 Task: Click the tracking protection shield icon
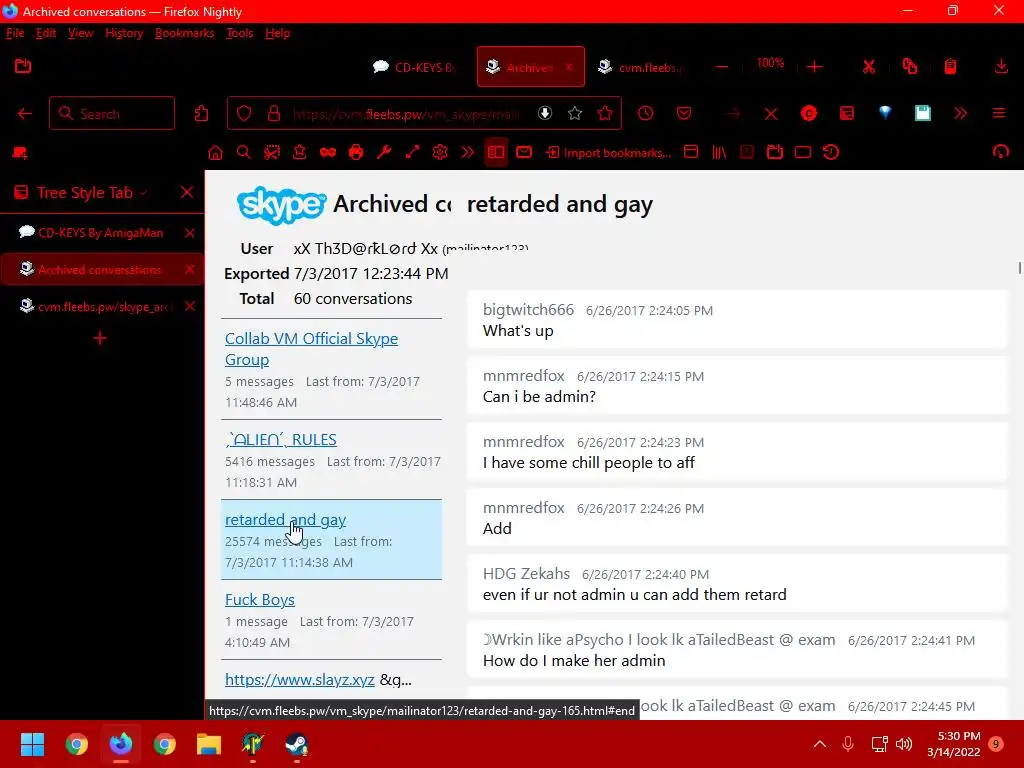244,114
